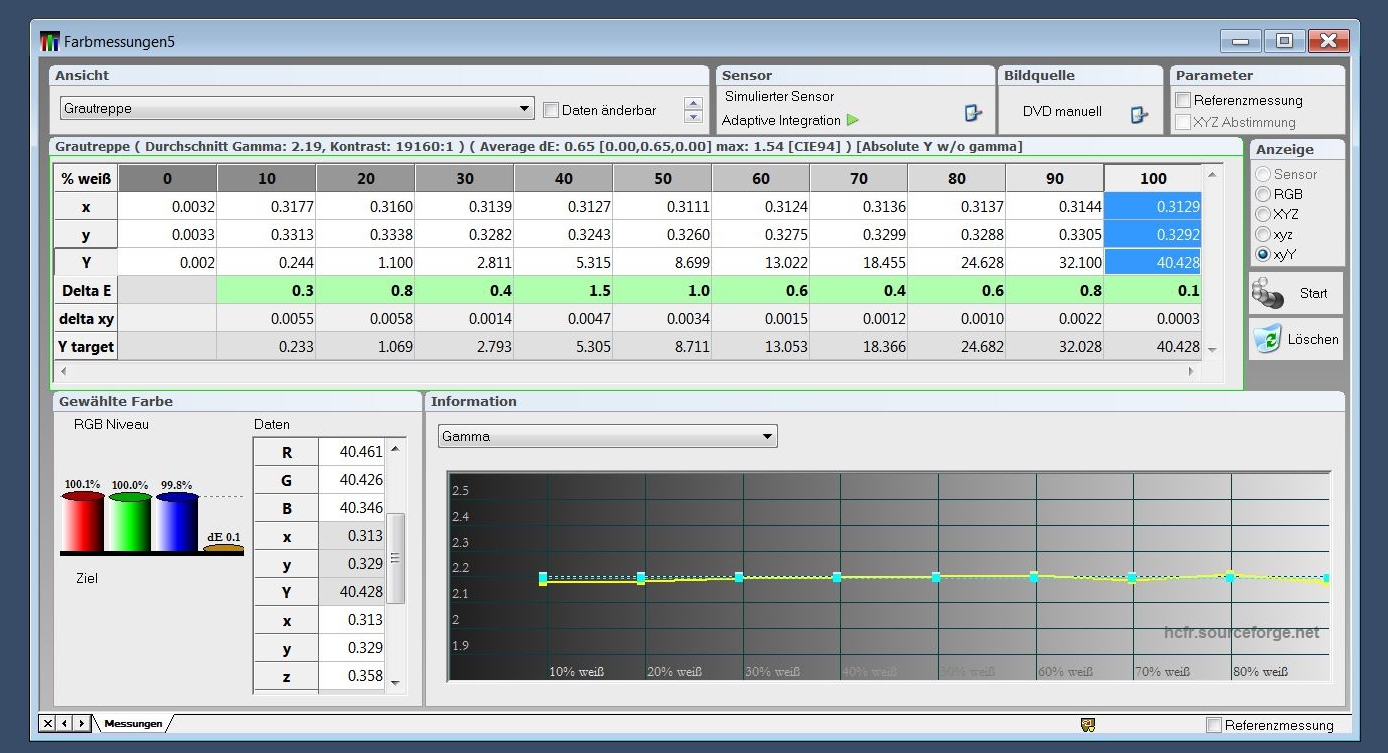
Task: Click the left arrow beside Messungen tab
Action: coord(64,723)
